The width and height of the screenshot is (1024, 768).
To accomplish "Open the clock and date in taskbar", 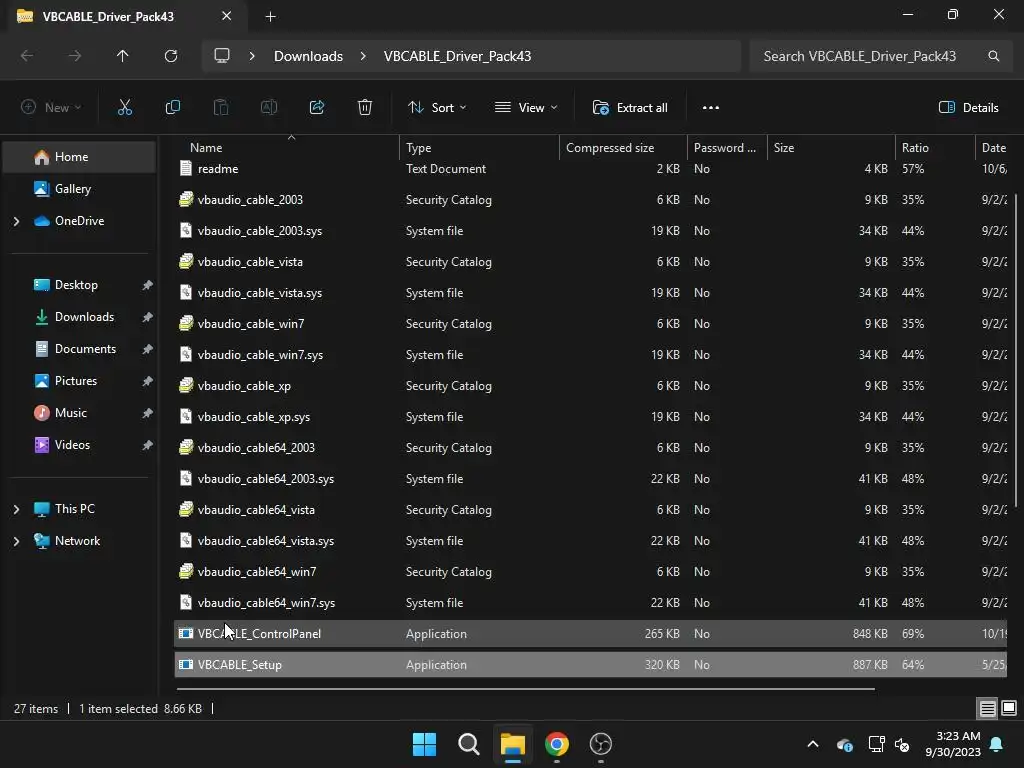I will pyautogui.click(x=953, y=744).
